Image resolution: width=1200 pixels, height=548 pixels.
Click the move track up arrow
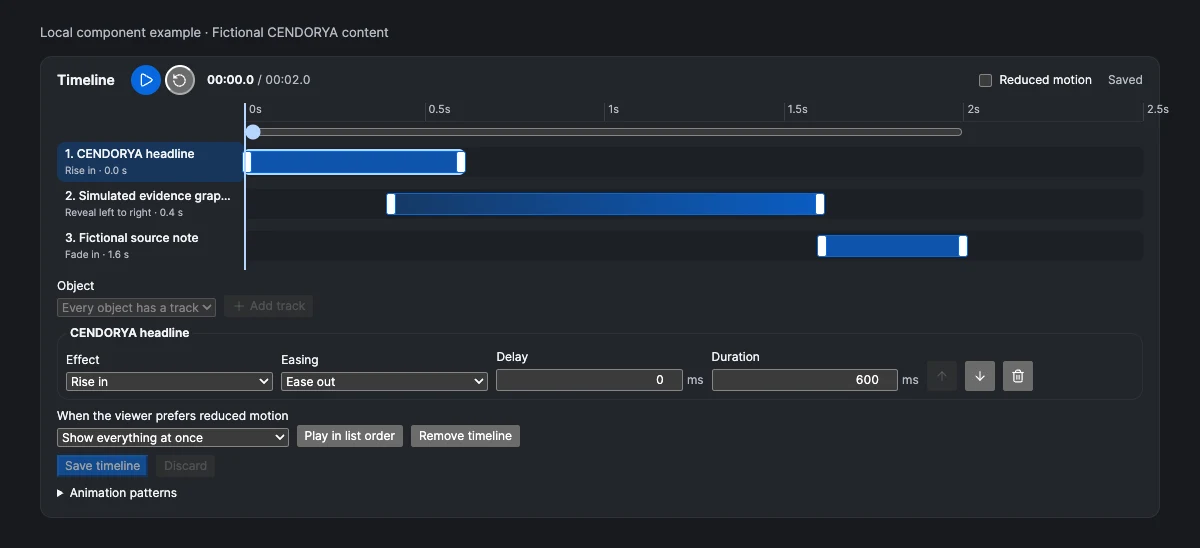[x=942, y=376]
